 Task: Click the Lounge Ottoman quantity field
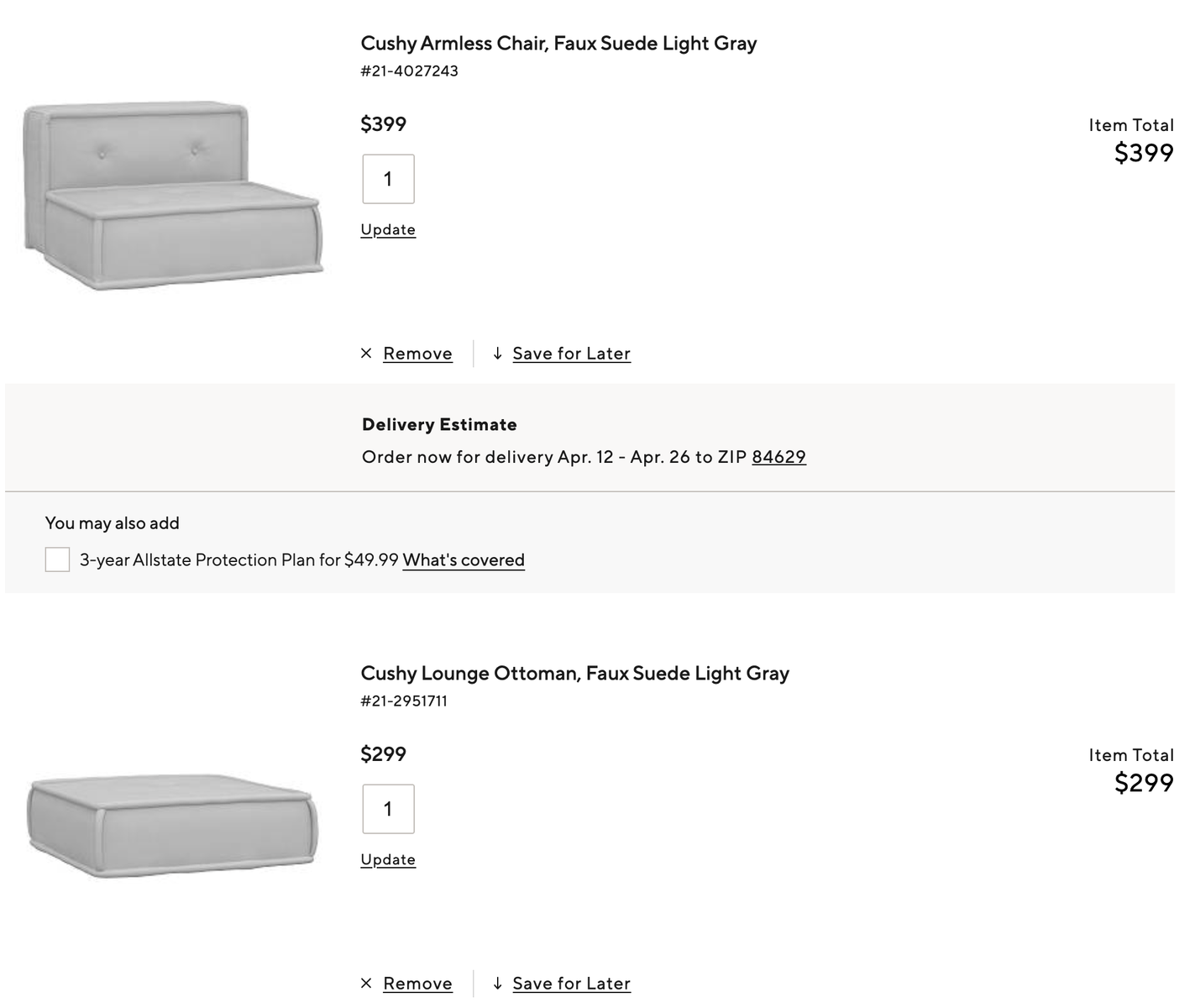point(388,809)
